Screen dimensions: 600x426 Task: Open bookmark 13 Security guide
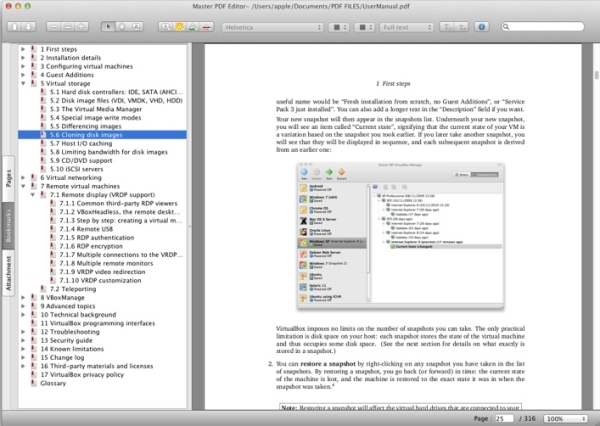tap(67, 340)
